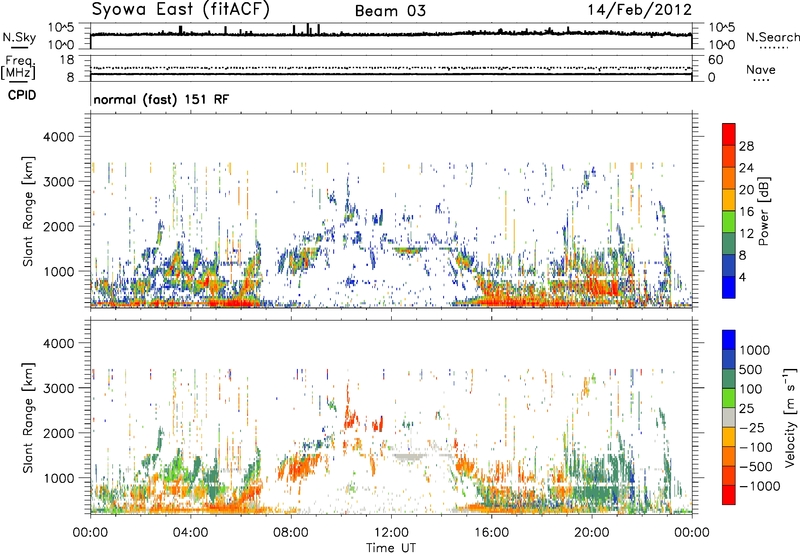Select the '24' Power color bar label
This screenshot has width=800, height=554.
click(x=746, y=168)
